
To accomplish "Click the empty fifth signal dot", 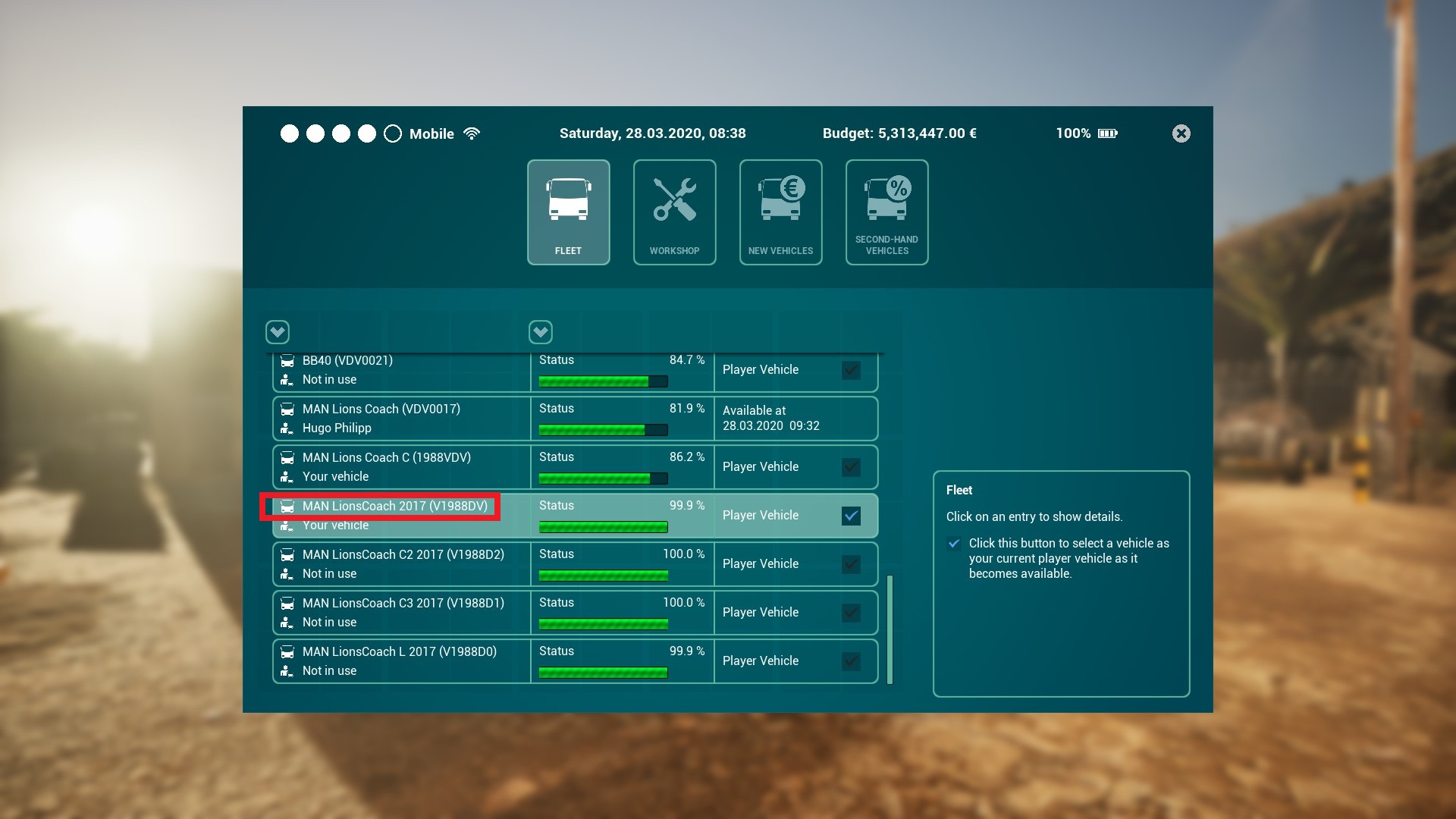I will point(393,134).
